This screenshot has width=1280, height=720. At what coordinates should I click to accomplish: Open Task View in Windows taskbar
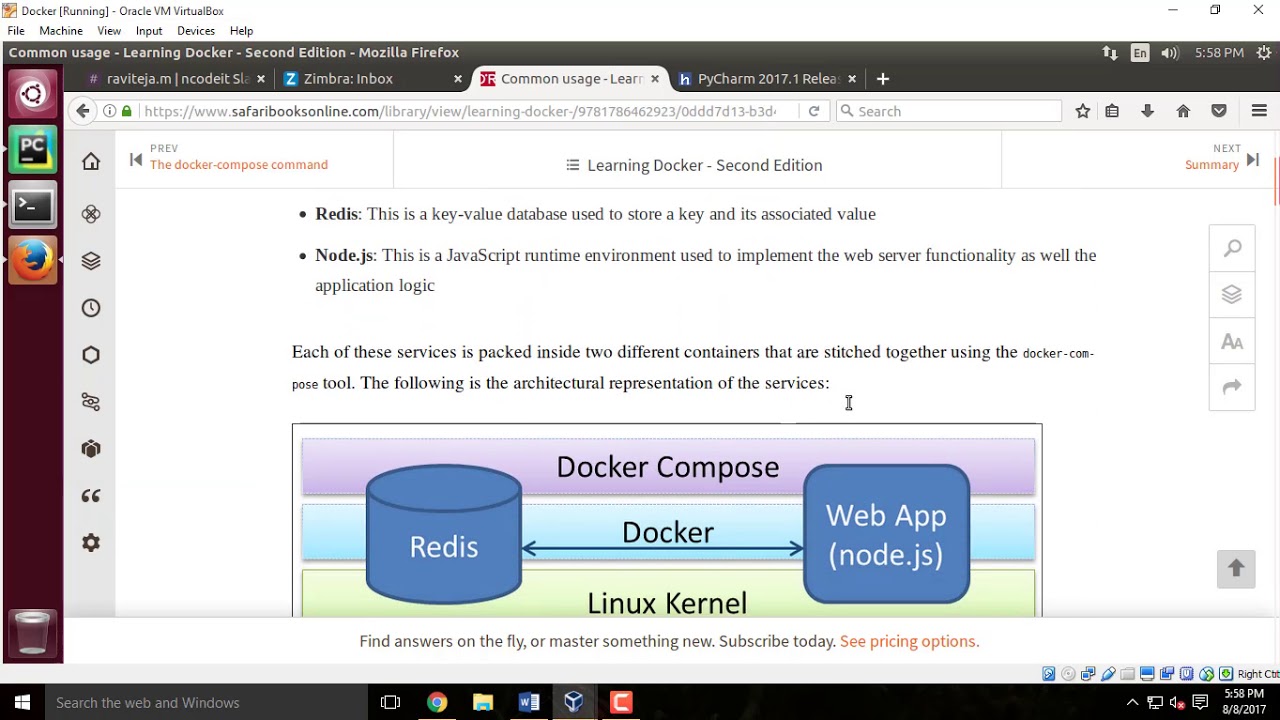390,702
